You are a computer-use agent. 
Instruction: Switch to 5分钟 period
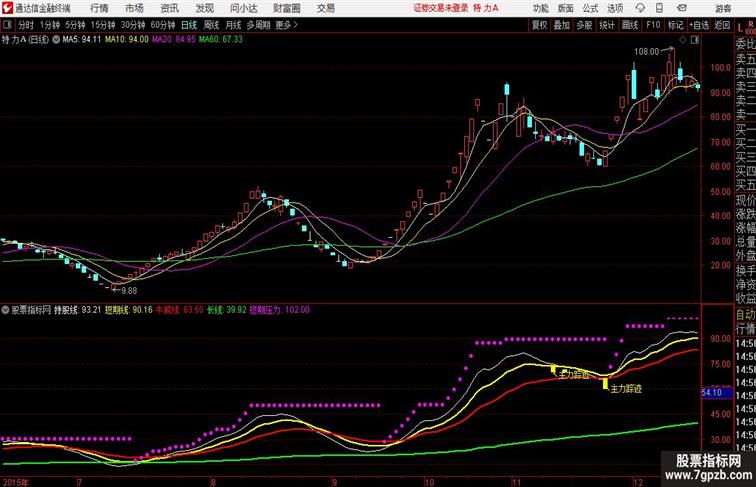coord(75,25)
